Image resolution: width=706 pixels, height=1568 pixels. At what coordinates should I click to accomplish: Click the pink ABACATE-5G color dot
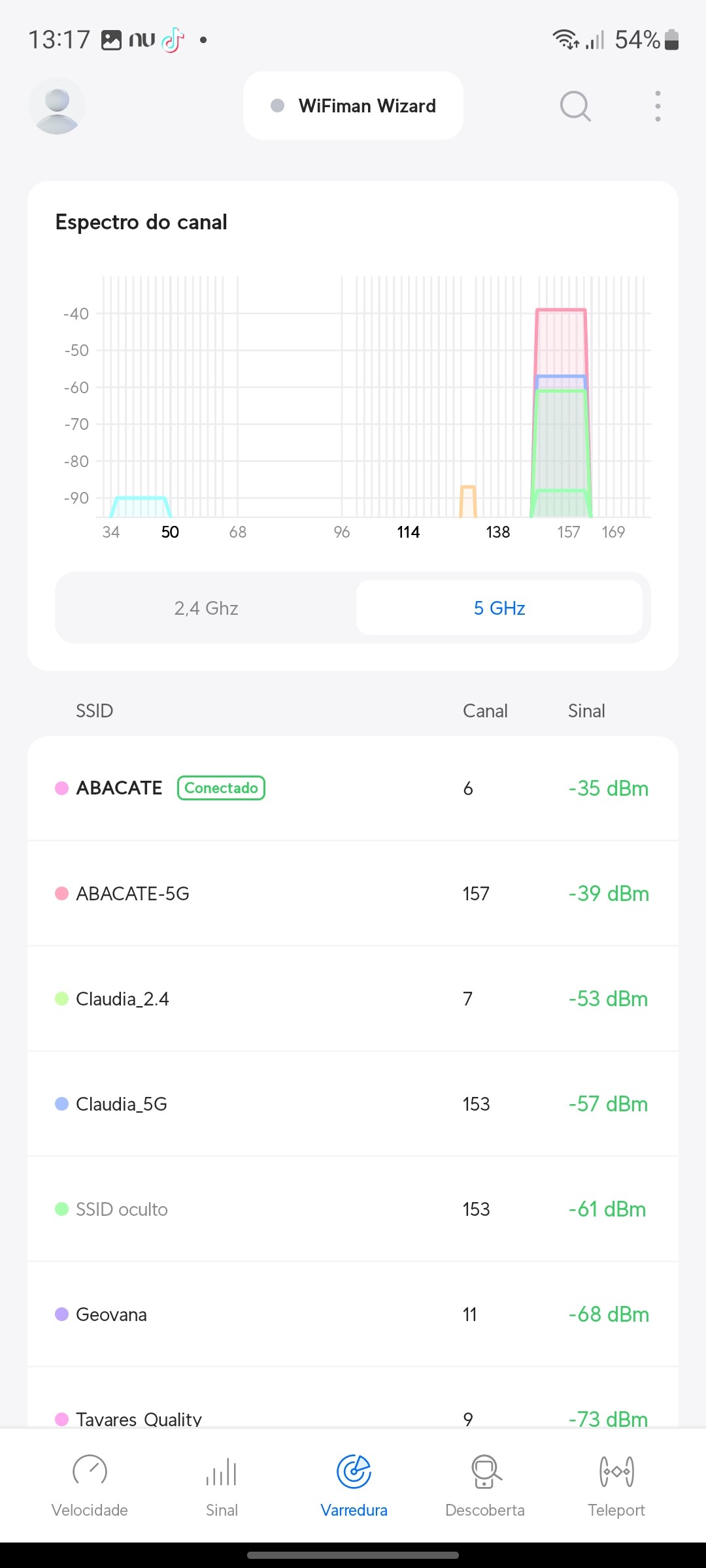tap(62, 894)
